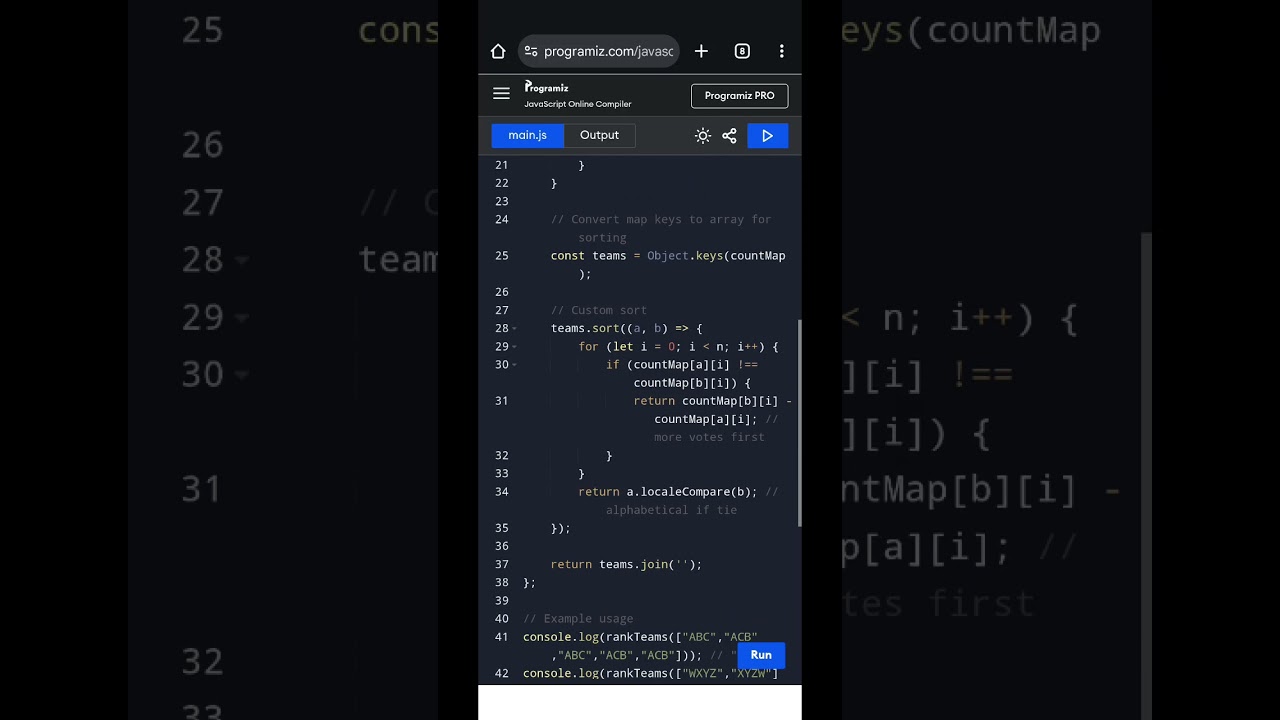Click the Programiz logo
The image size is (1280, 720).
(546, 87)
